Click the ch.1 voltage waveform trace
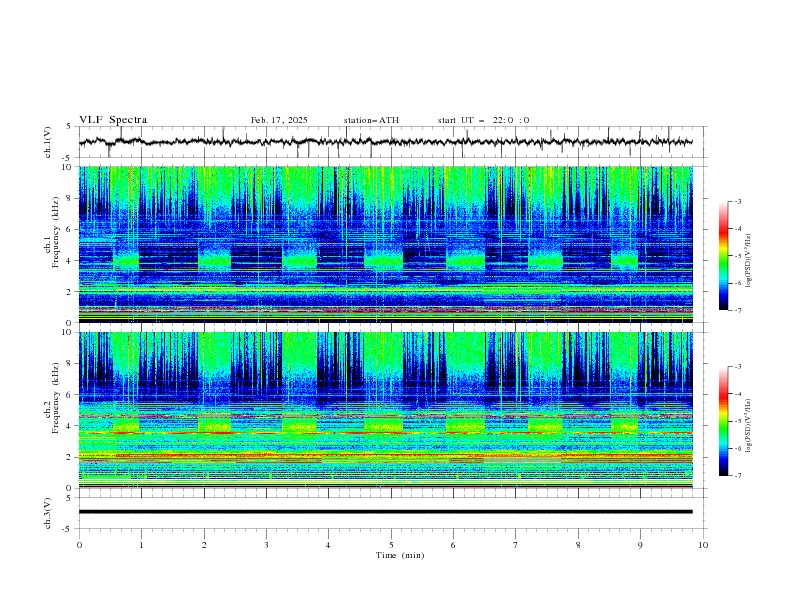 click(x=386, y=142)
